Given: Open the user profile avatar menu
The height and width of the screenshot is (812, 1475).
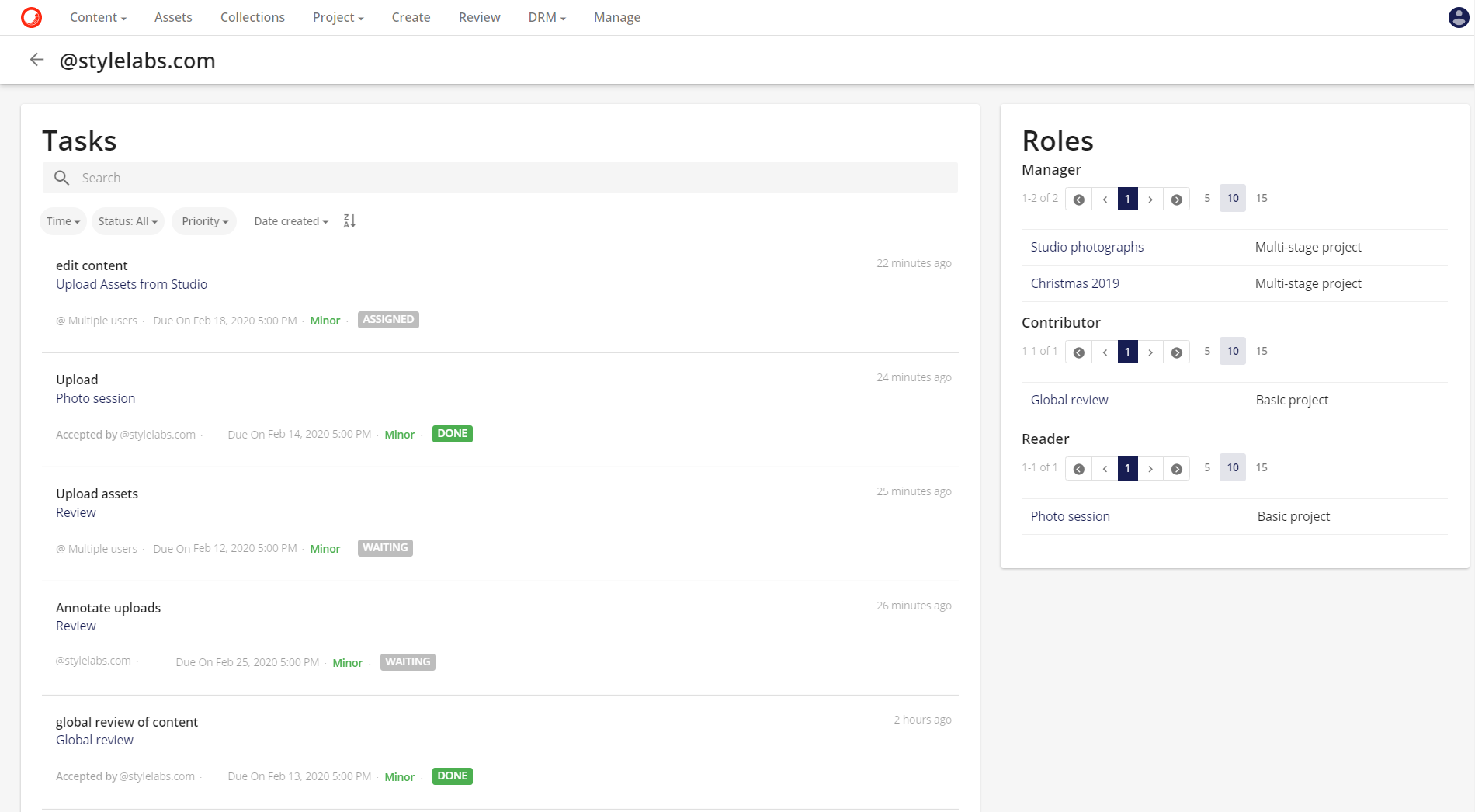Looking at the screenshot, I should point(1458,16).
